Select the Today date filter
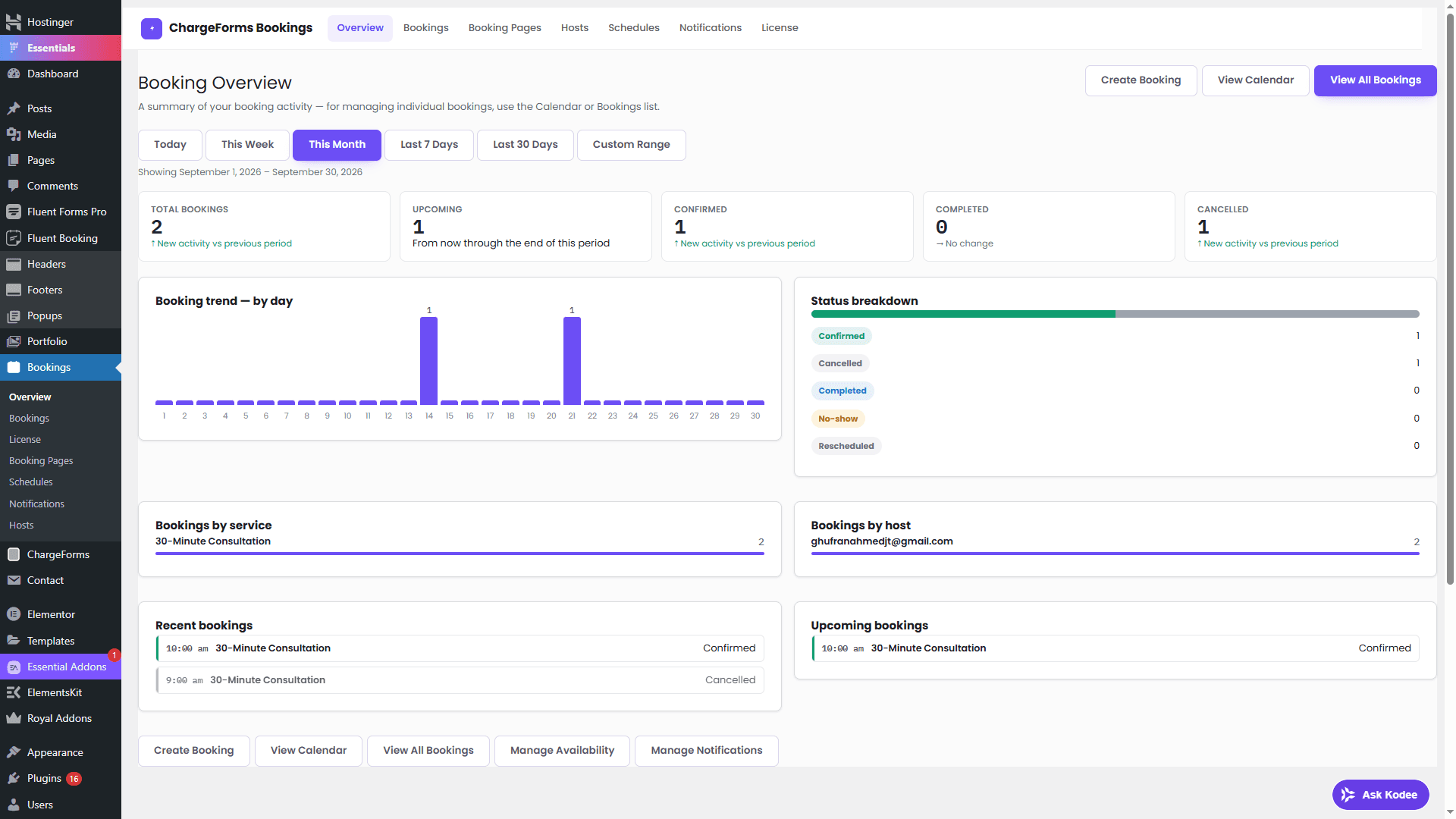The height and width of the screenshot is (819, 1456). point(170,145)
